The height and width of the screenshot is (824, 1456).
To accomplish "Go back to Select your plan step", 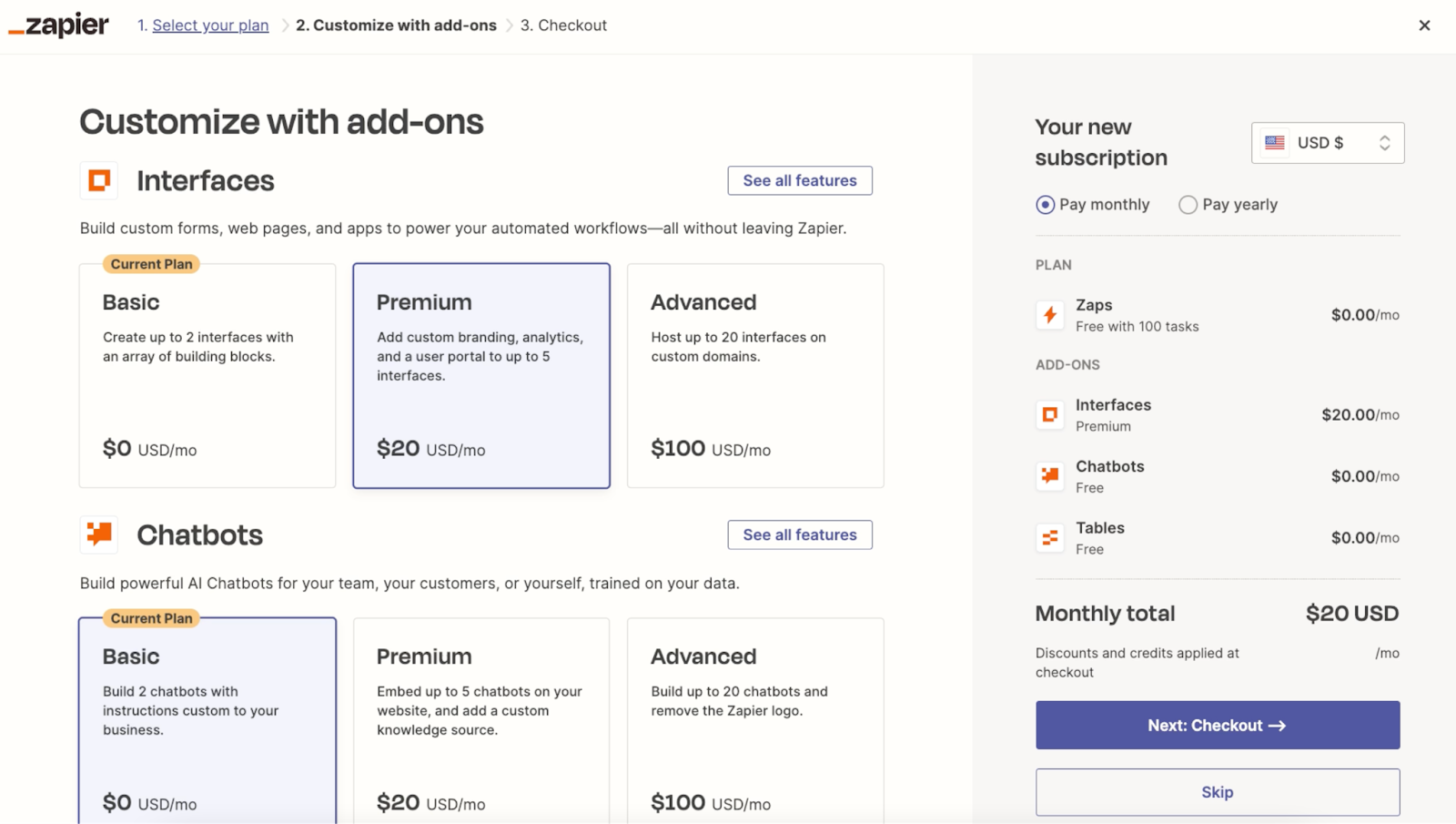I will (210, 25).
